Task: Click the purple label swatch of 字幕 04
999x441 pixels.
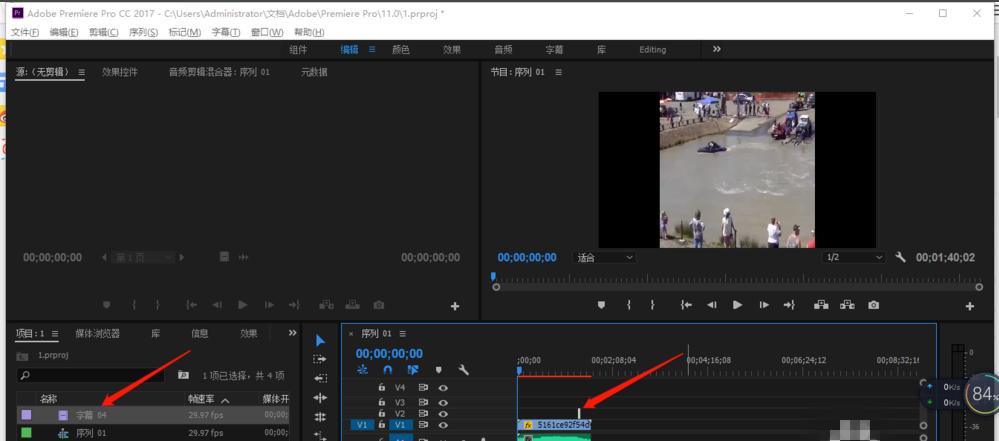Action: pos(26,414)
